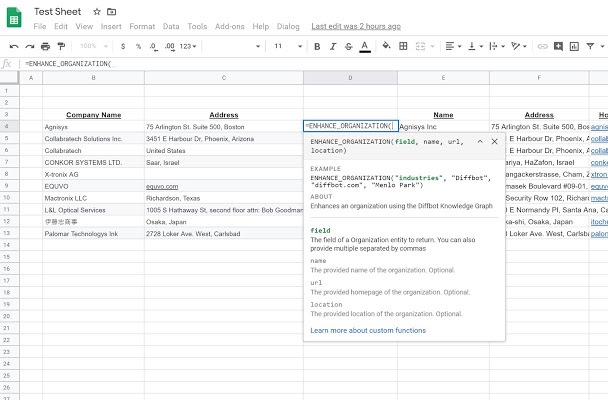Click the 'Company Name' header cell
The image size is (608, 400).
[x=93, y=115]
